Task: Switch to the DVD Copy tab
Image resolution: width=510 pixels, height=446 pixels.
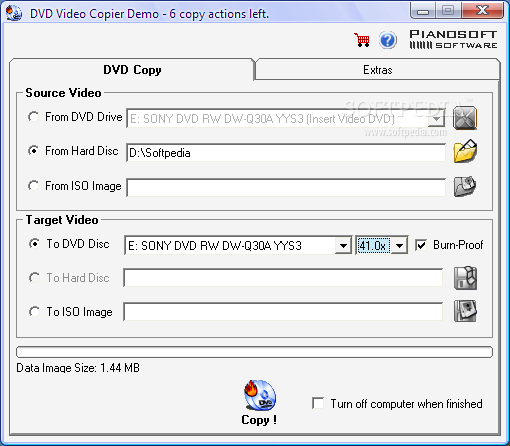Action: pos(132,70)
